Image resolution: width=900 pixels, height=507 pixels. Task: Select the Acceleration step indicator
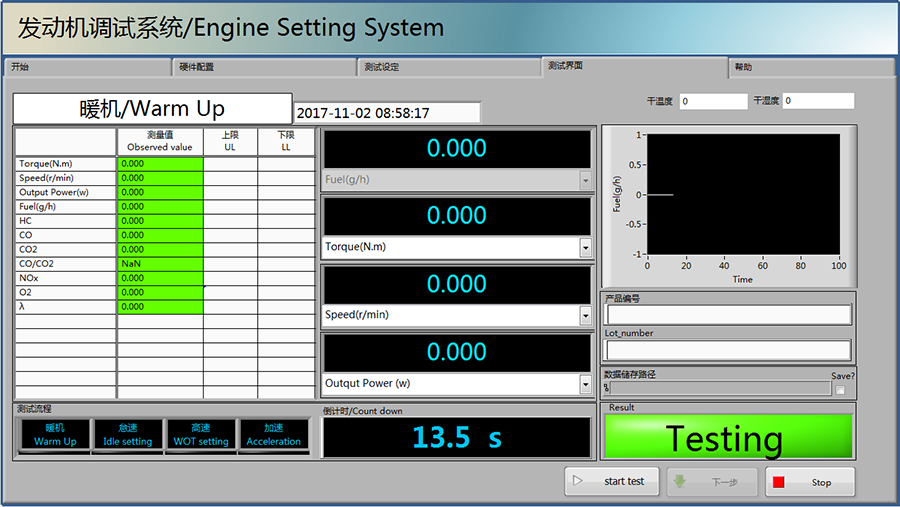pyautogui.click(x=273, y=434)
